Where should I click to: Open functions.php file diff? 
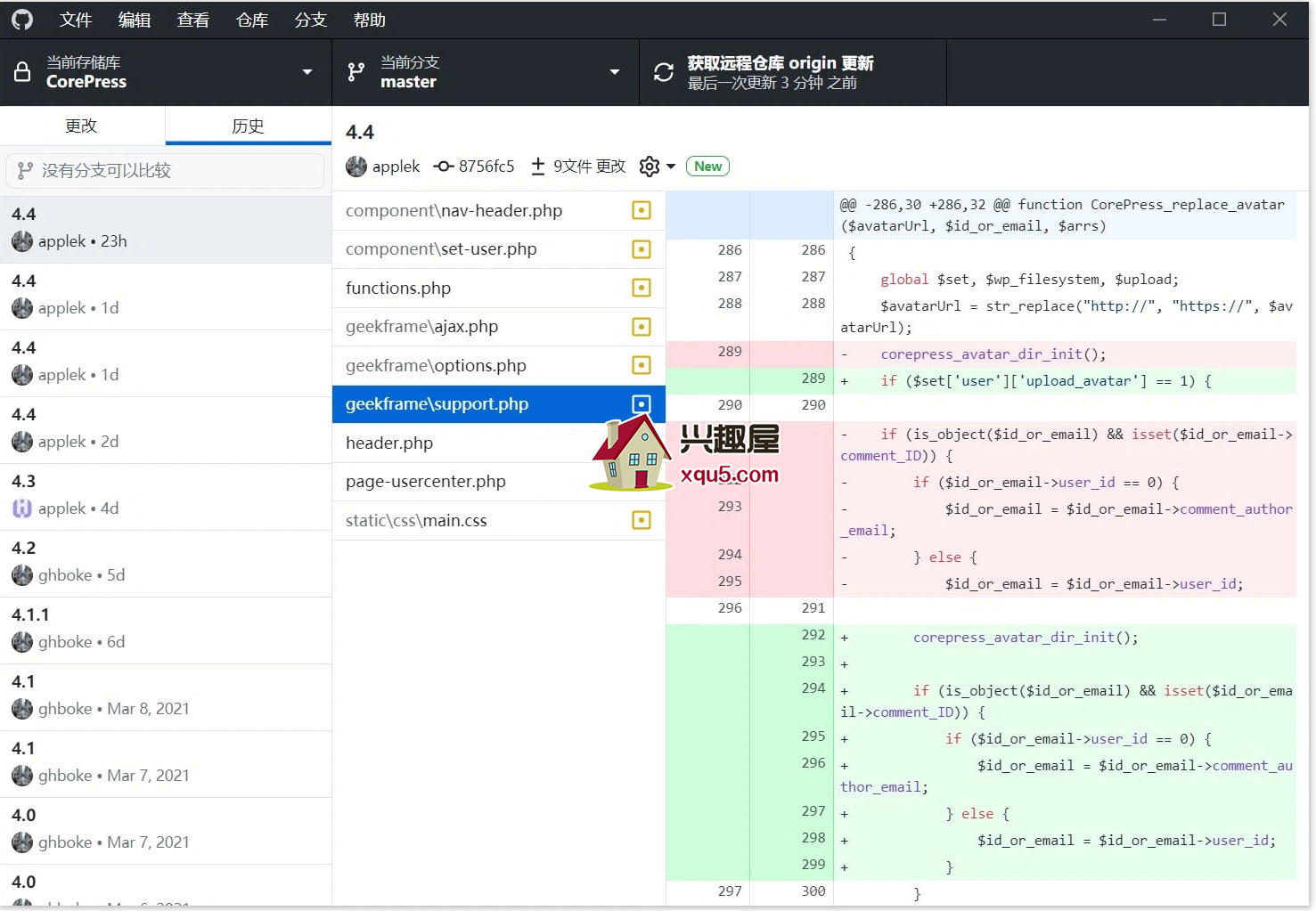(x=499, y=288)
